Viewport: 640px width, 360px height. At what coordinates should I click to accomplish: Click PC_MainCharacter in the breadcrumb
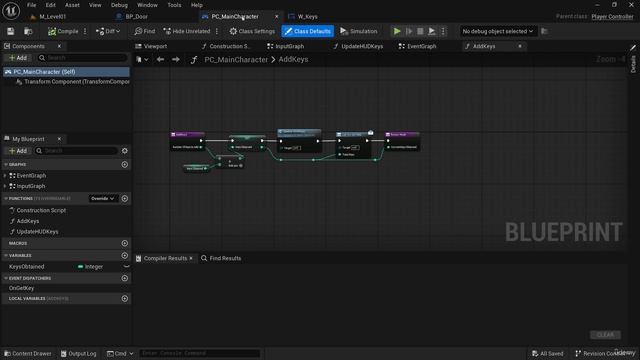236,60
